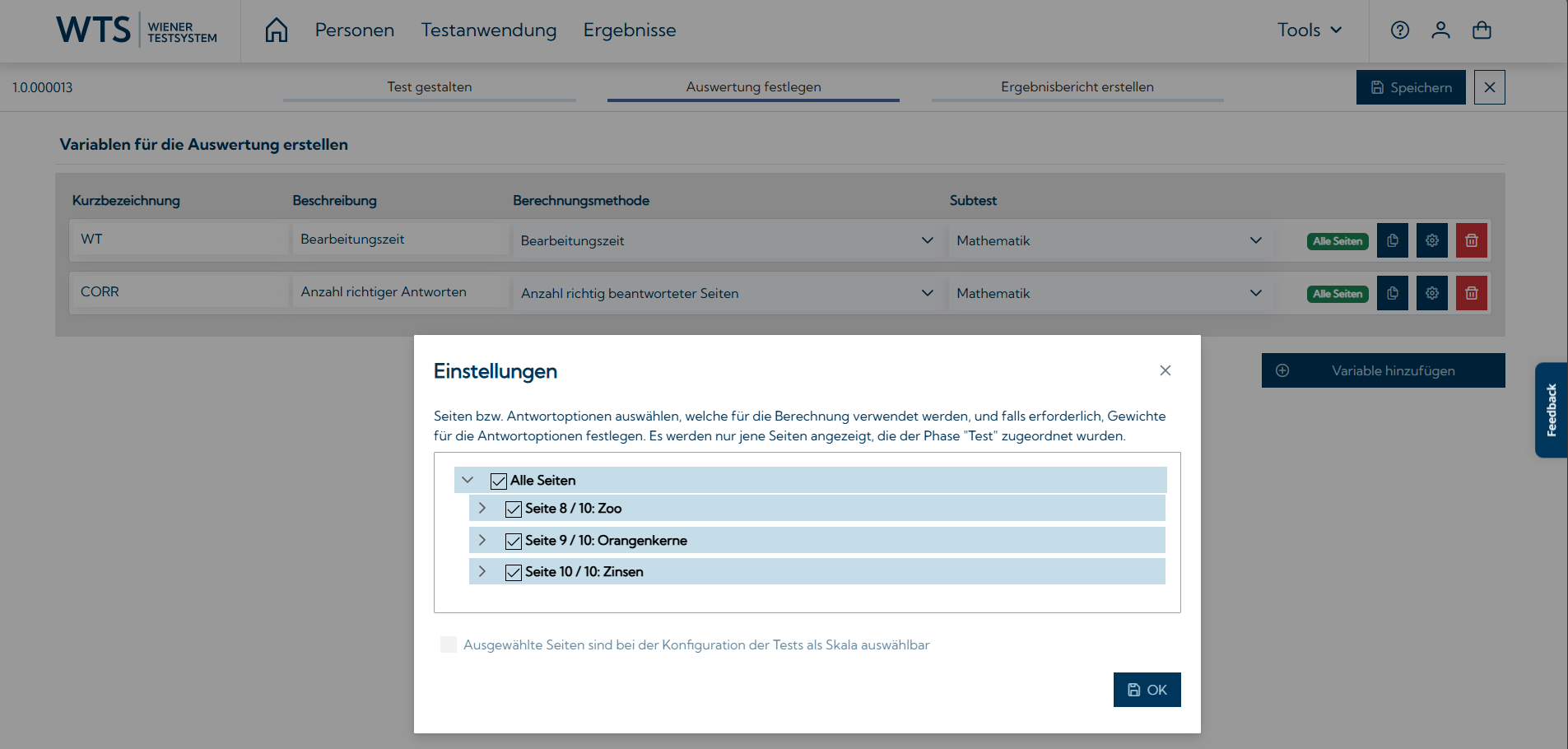Open the Personen menu
Image resolution: width=1568 pixels, height=749 pixels.
(x=354, y=30)
